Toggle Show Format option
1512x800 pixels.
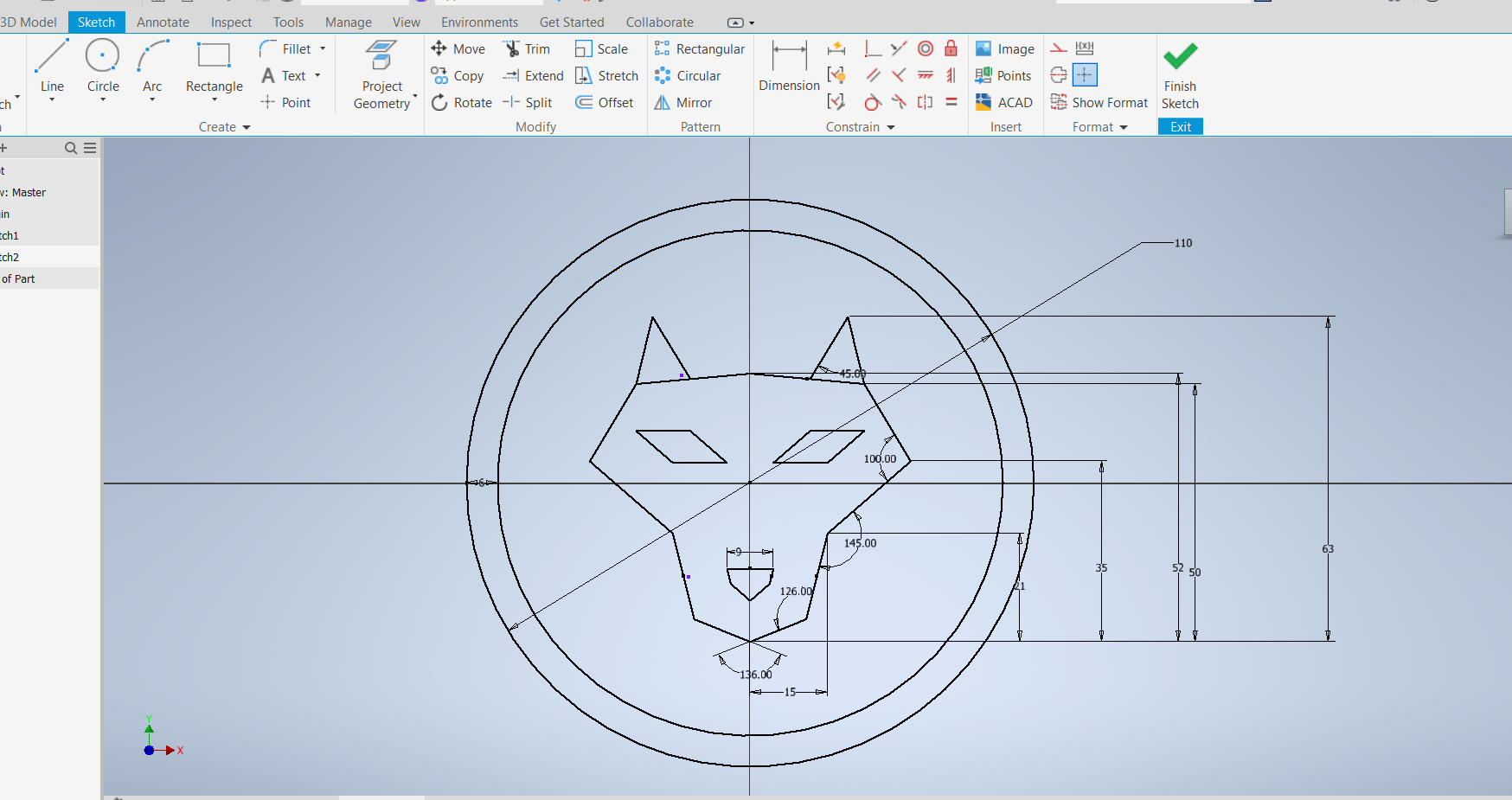tap(1099, 103)
